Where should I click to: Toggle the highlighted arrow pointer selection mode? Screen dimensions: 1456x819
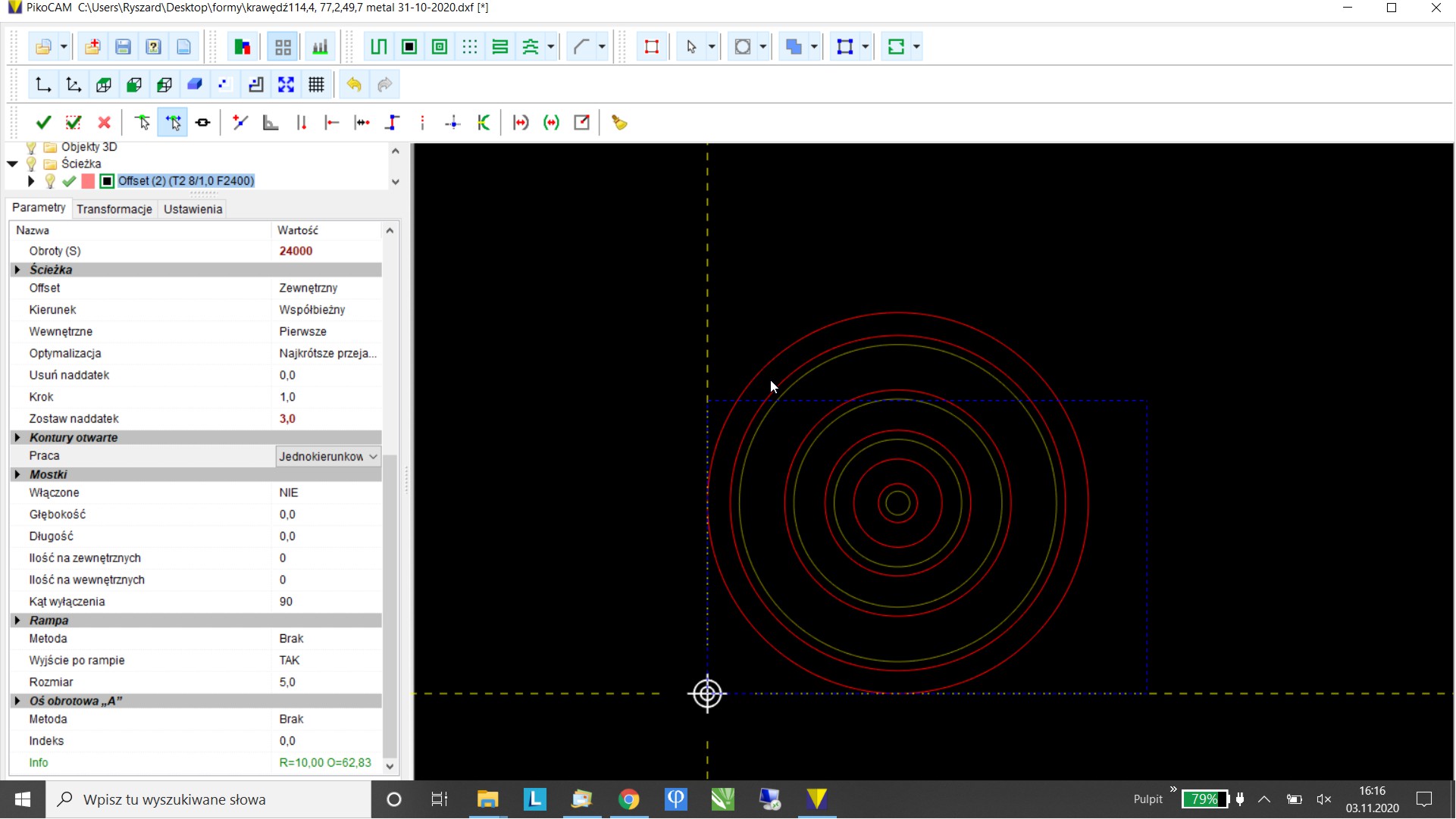click(173, 123)
